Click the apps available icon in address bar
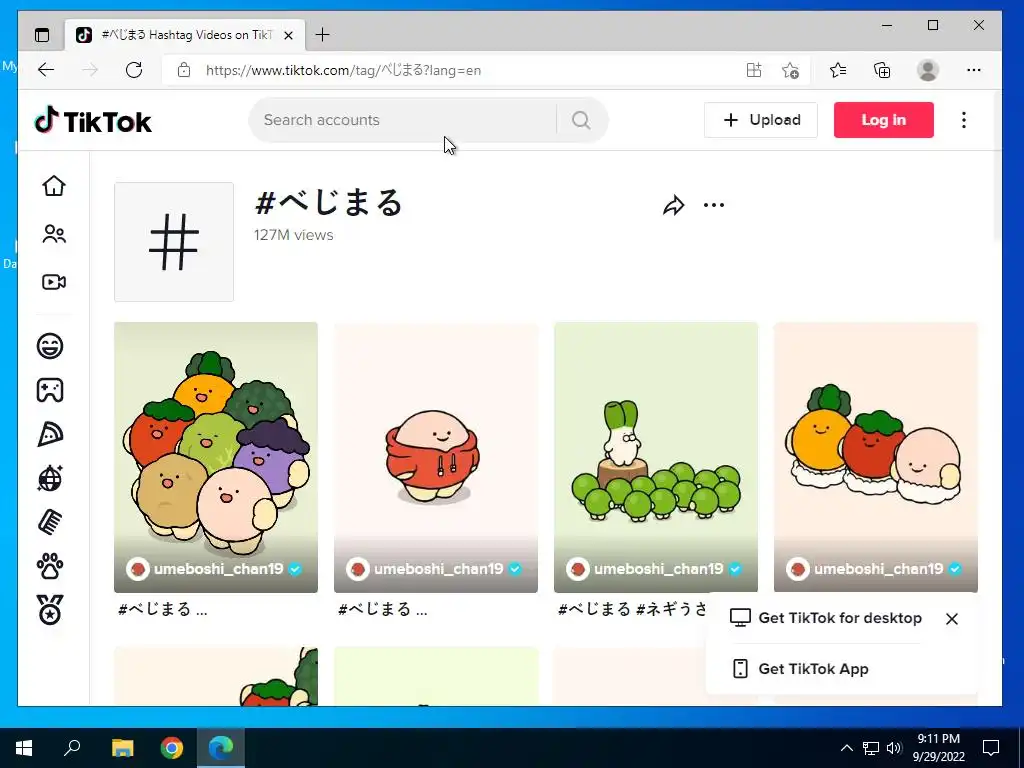Image resolution: width=1024 pixels, height=768 pixels. (x=754, y=70)
